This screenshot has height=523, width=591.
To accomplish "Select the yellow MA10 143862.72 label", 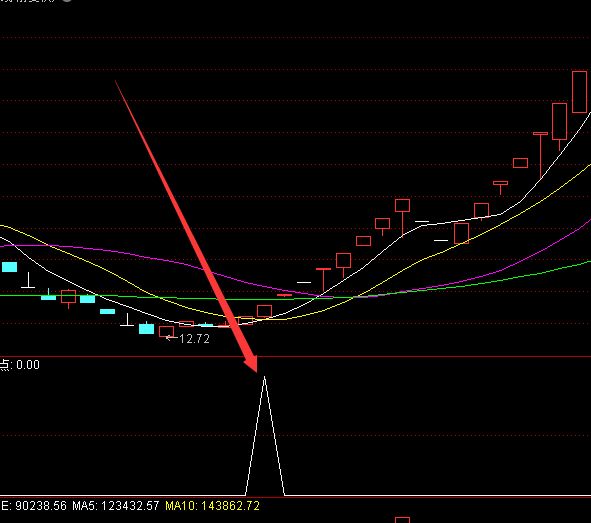I will click(x=212, y=506).
